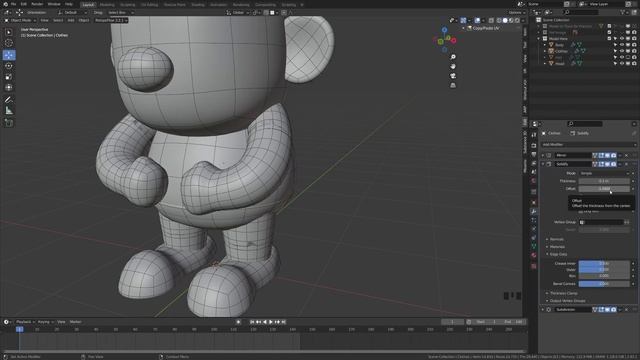Open the Modifiers wrench properties tab

[x=534, y=211]
